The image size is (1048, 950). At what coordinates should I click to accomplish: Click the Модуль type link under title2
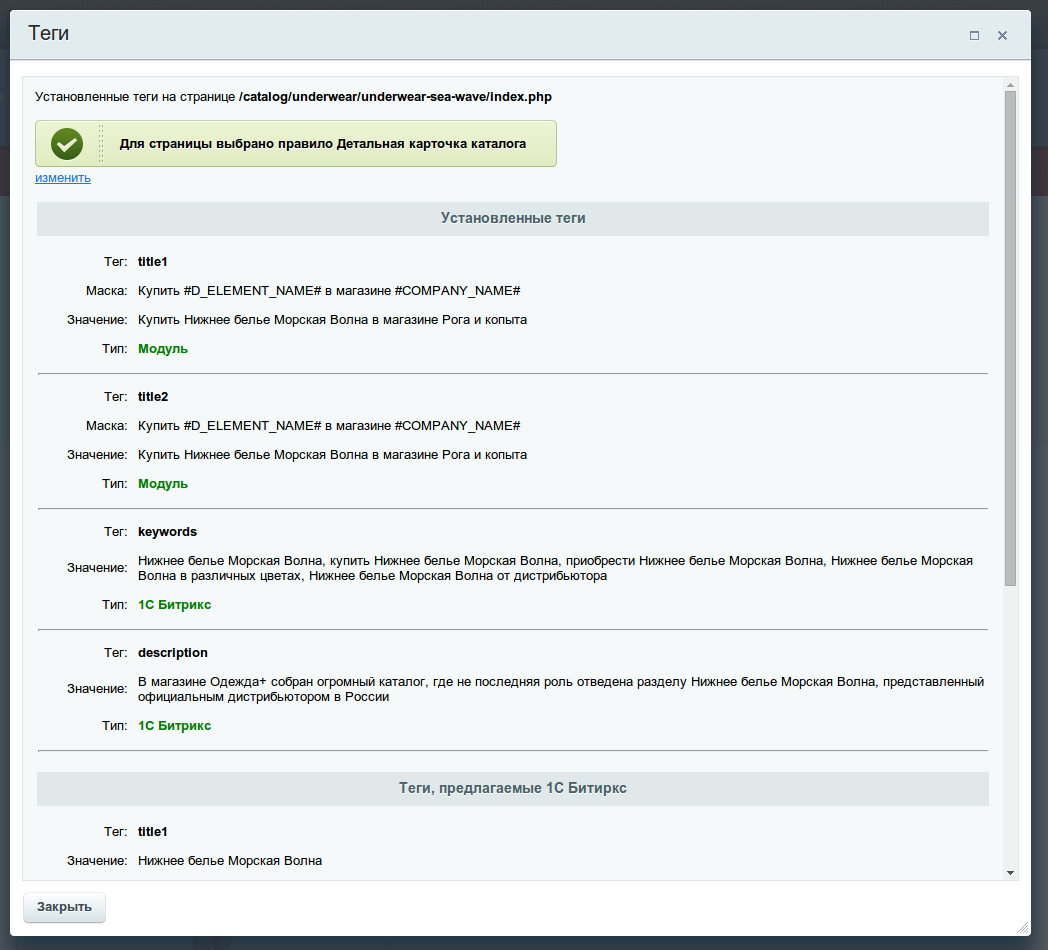[x=162, y=483]
